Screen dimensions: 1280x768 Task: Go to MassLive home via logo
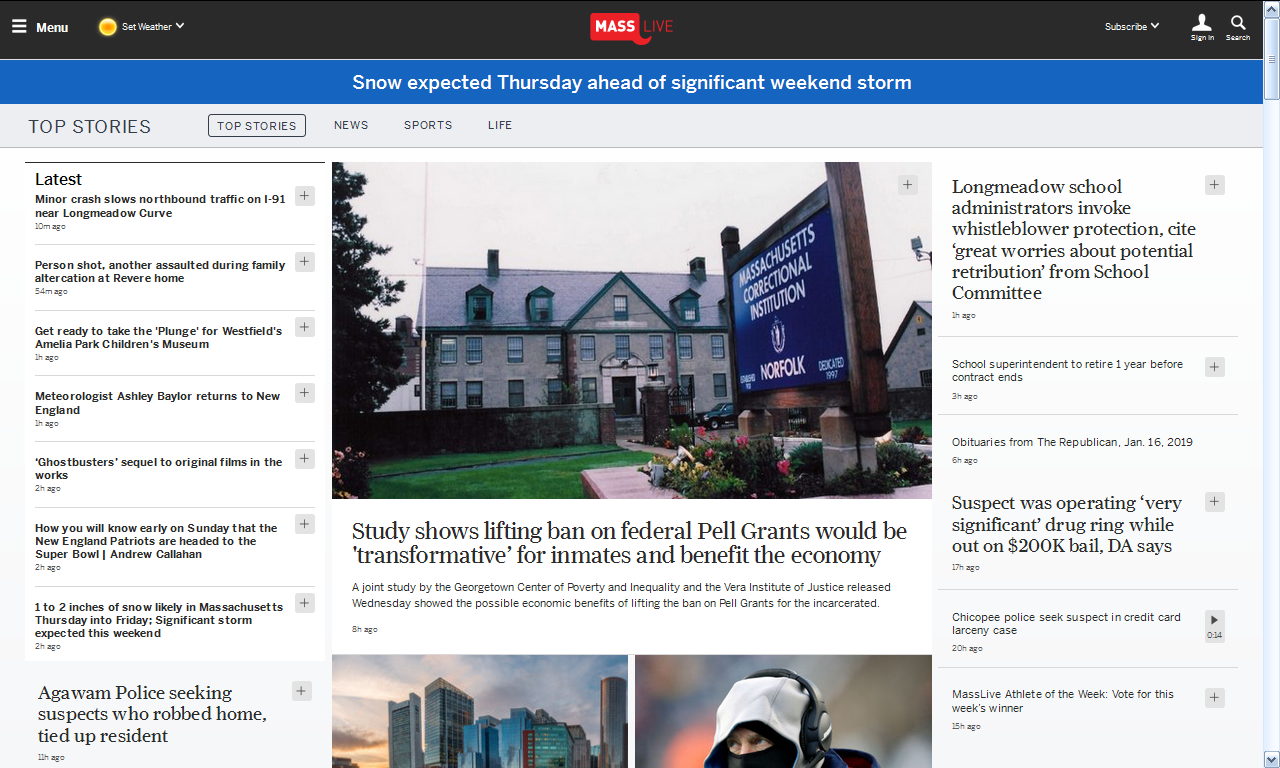[631, 27]
